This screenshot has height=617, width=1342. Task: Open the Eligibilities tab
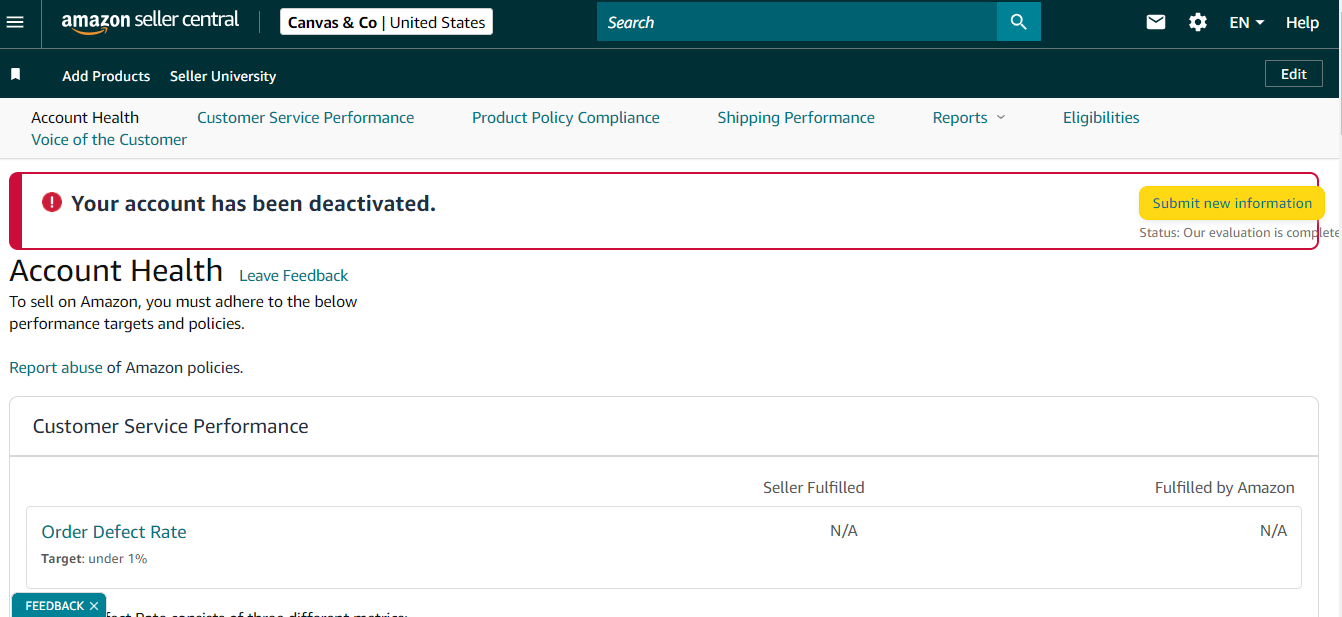(1101, 117)
